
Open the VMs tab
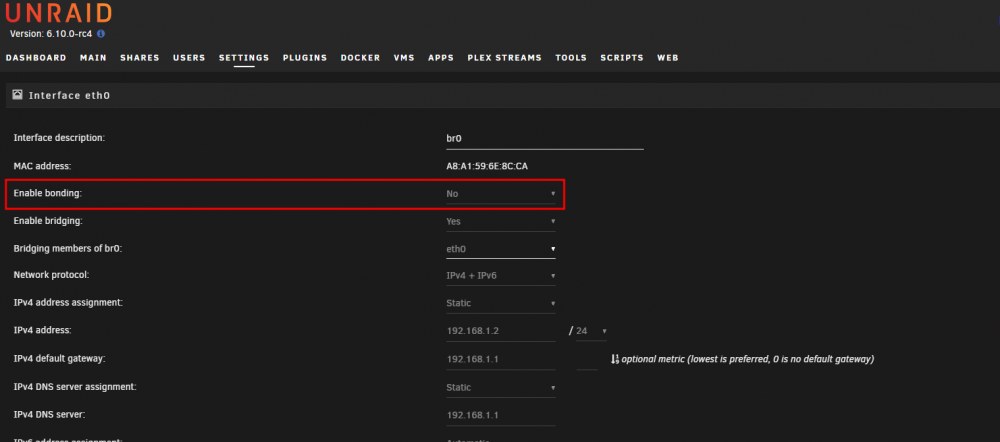(404, 57)
